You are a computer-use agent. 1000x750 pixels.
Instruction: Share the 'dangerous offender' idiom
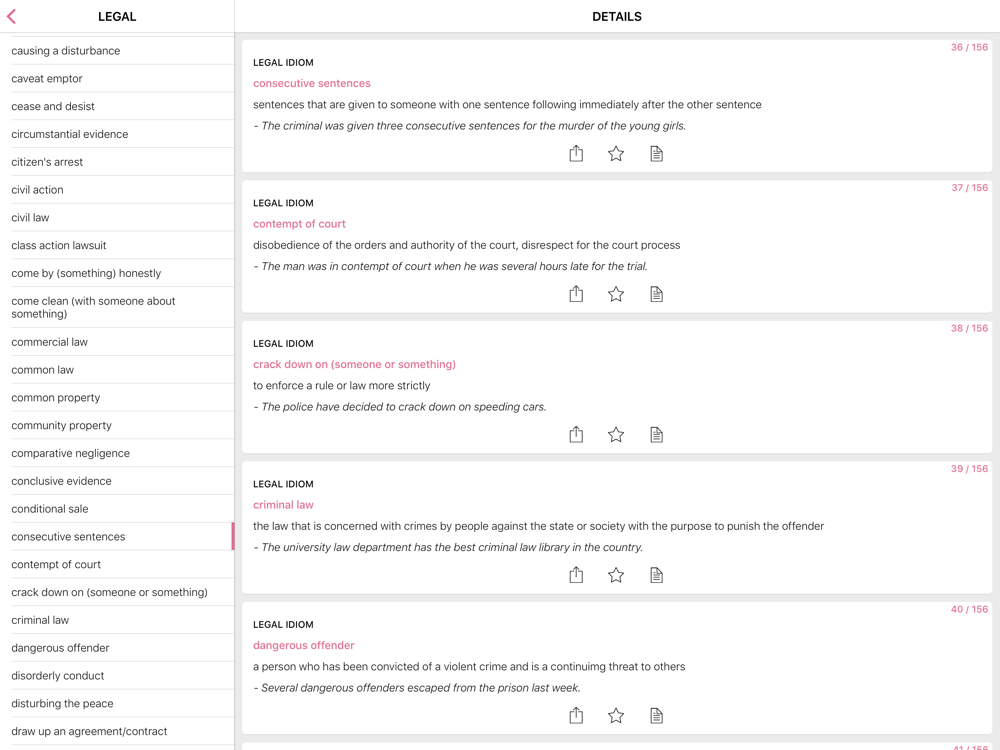(576, 715)
